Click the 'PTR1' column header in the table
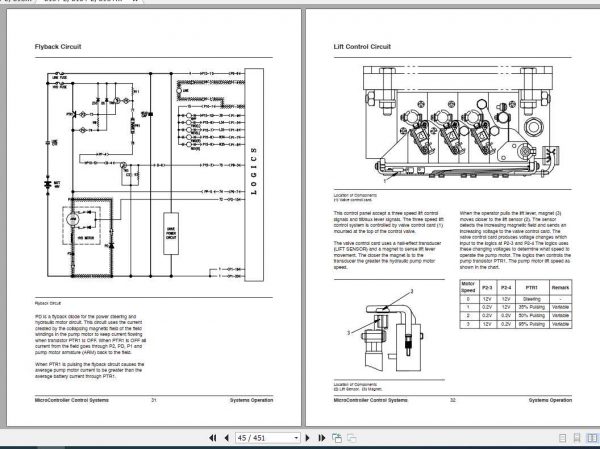 (x=532, y=287)
